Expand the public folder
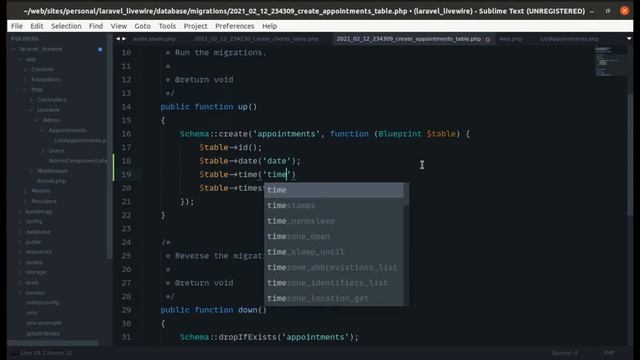The width and height of the screenshot is (640, 360). click(20, 242)
